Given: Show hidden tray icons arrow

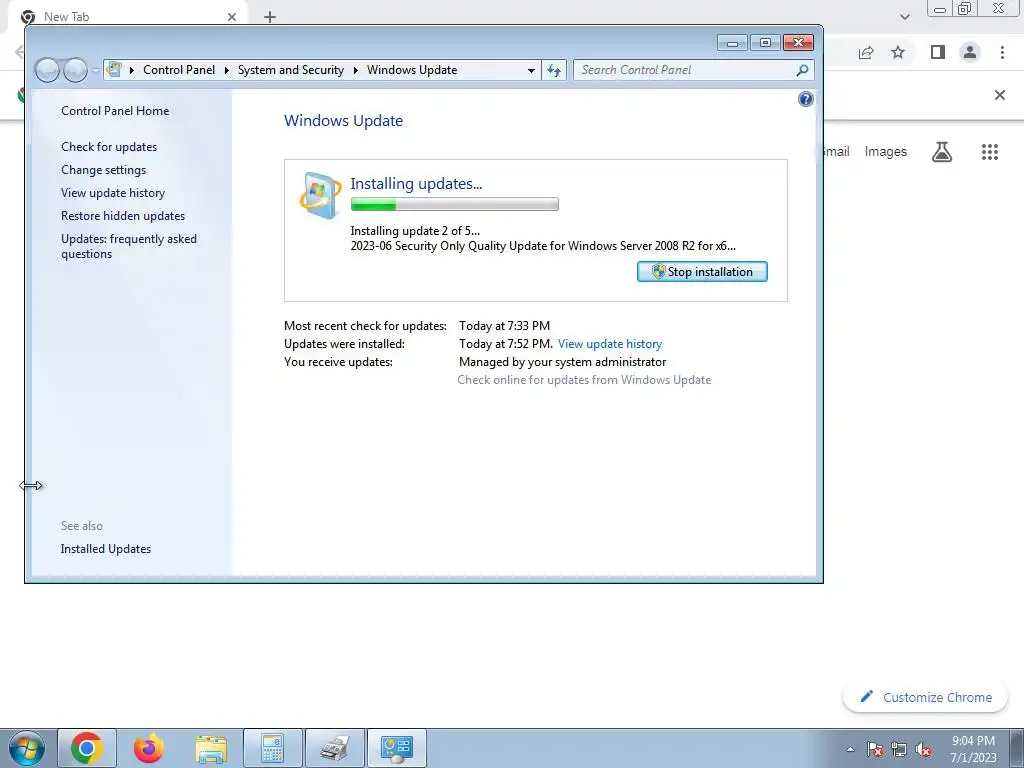Looking at the screenshot, I should [850, 749].
